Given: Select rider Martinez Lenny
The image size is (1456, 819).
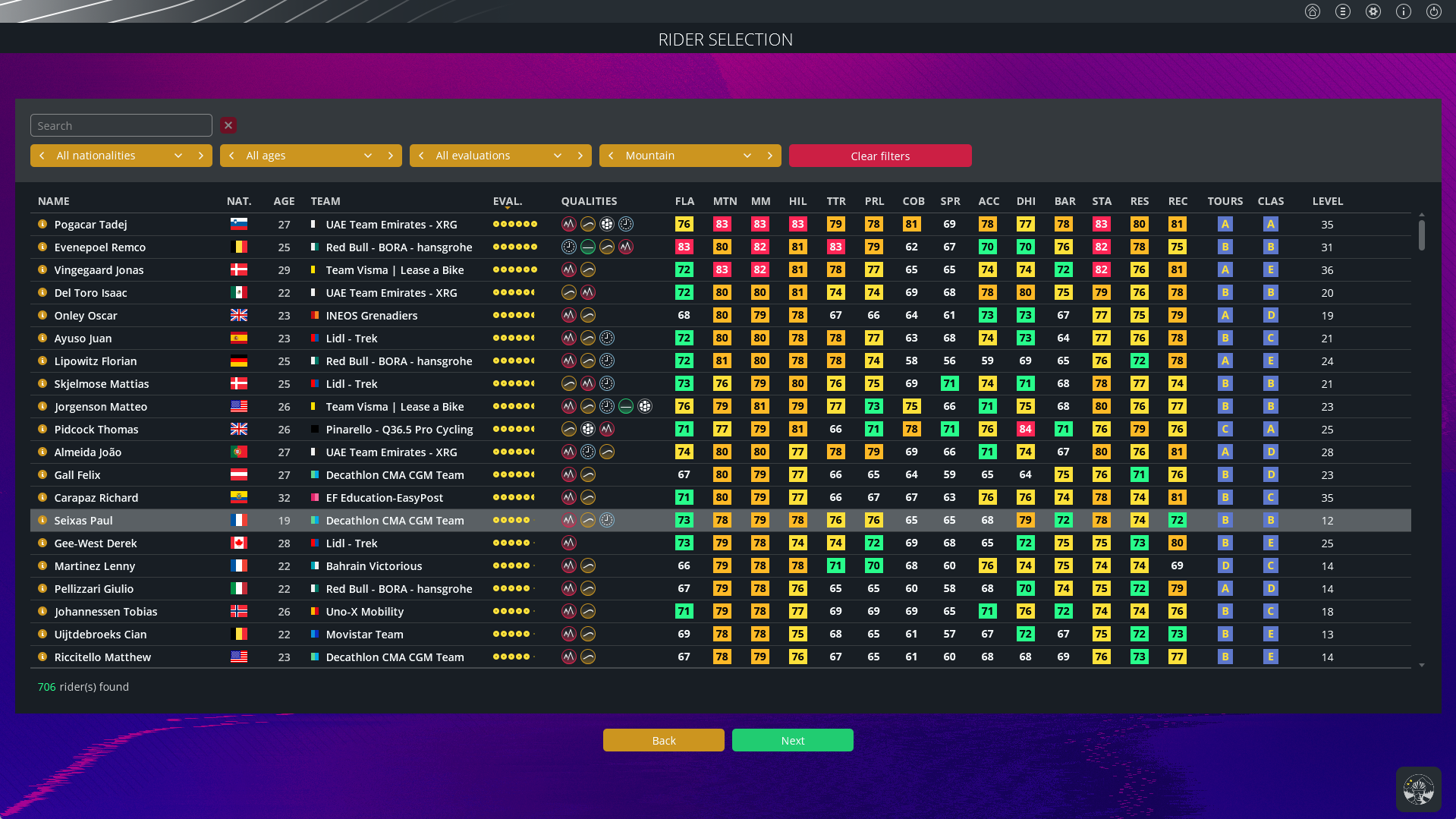Looking at the screenshot, I should pyautogui.click(x=721, y=565).
